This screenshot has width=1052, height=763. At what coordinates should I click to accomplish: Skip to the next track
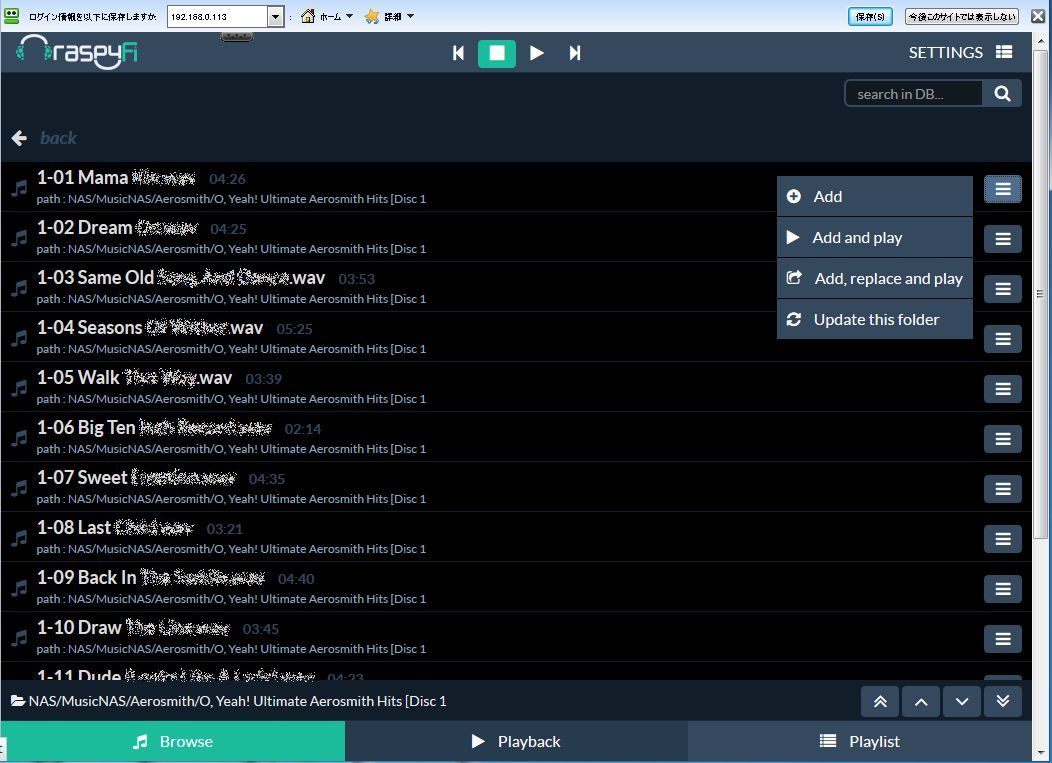click(575, 53)
